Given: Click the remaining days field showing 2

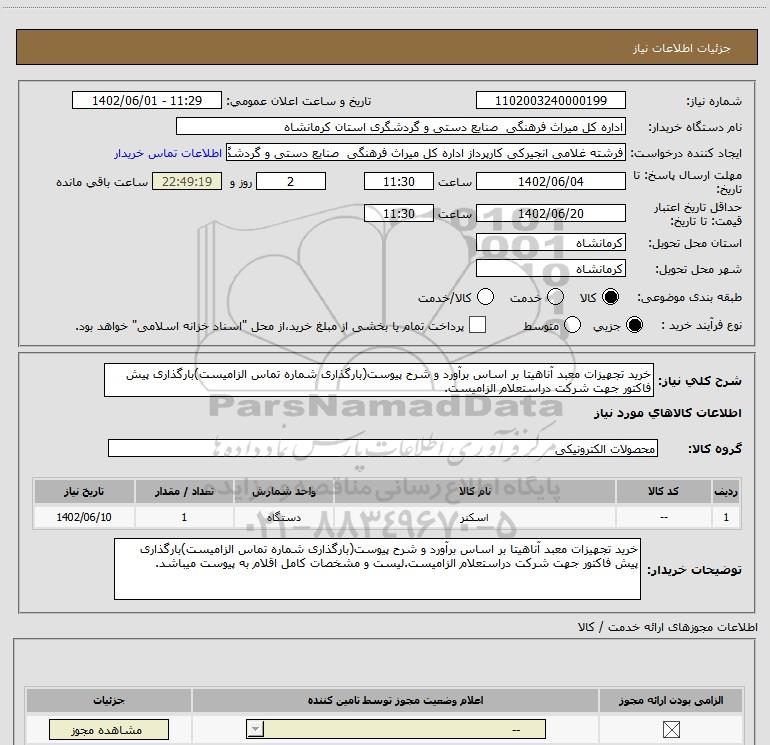Looking at the screenshot, I should point(291,181).
